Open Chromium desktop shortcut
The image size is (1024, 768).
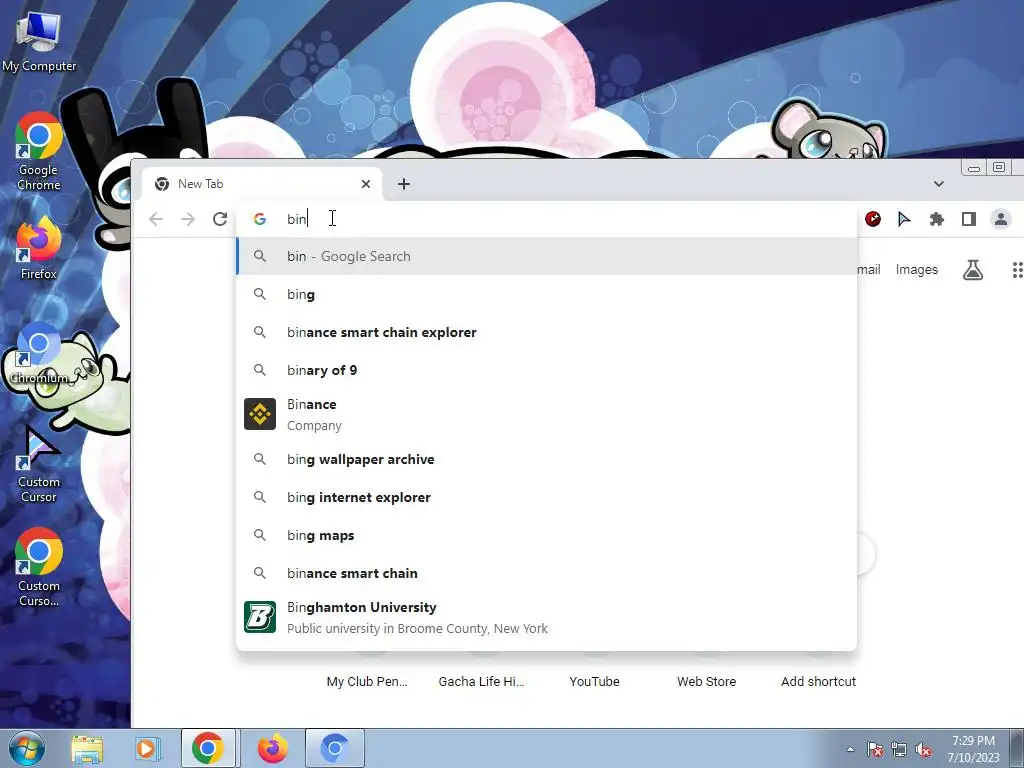coord(39,353)
